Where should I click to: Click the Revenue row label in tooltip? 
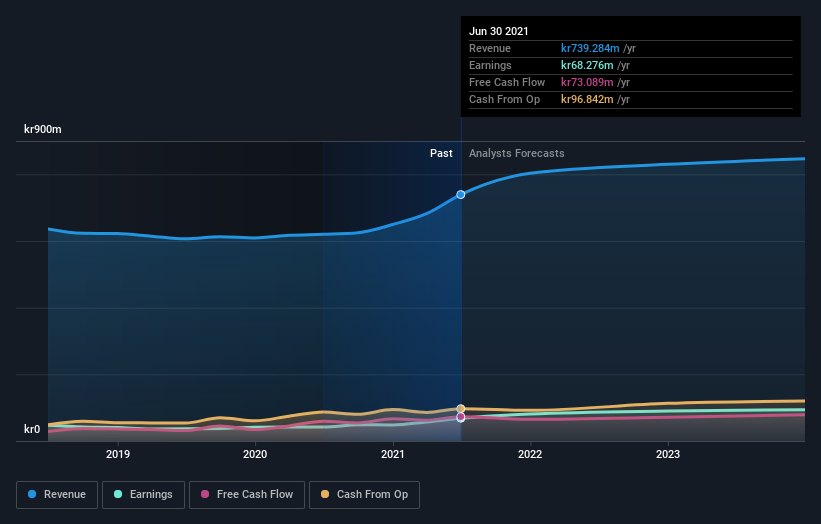point(490,48)
